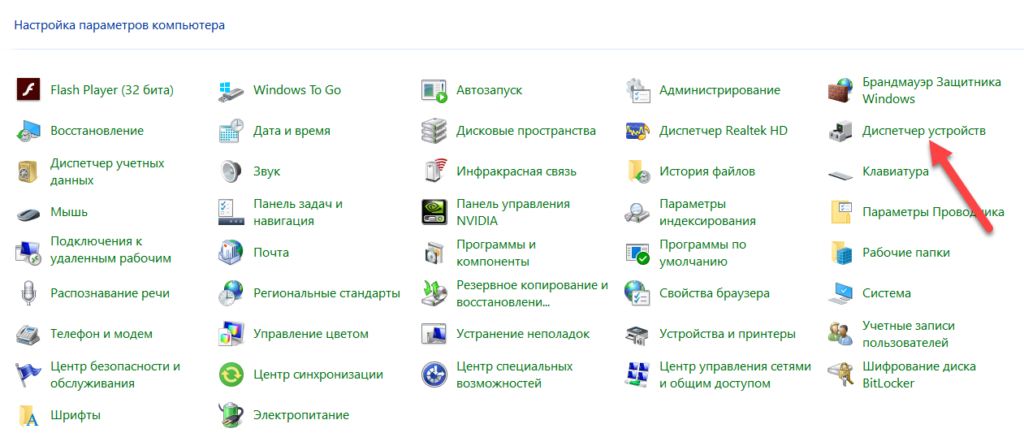Open Свойства браузера link
The image size is (1024, 446).
tap(714, 293)
